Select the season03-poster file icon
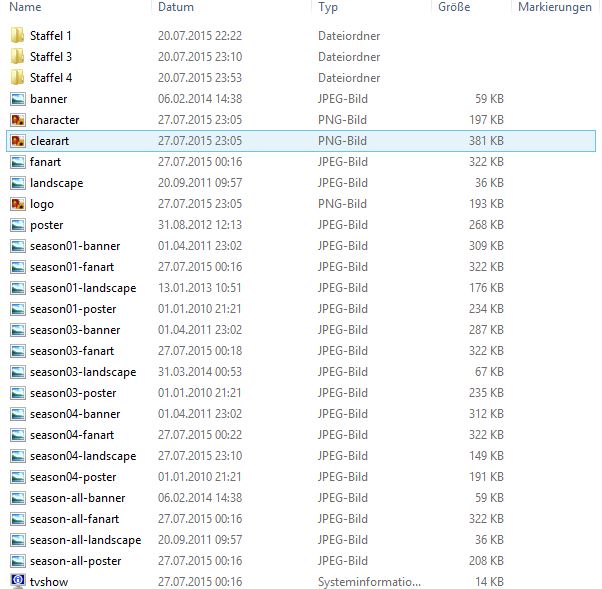Viewport: 602px width, 589px height. coord(18,393)
